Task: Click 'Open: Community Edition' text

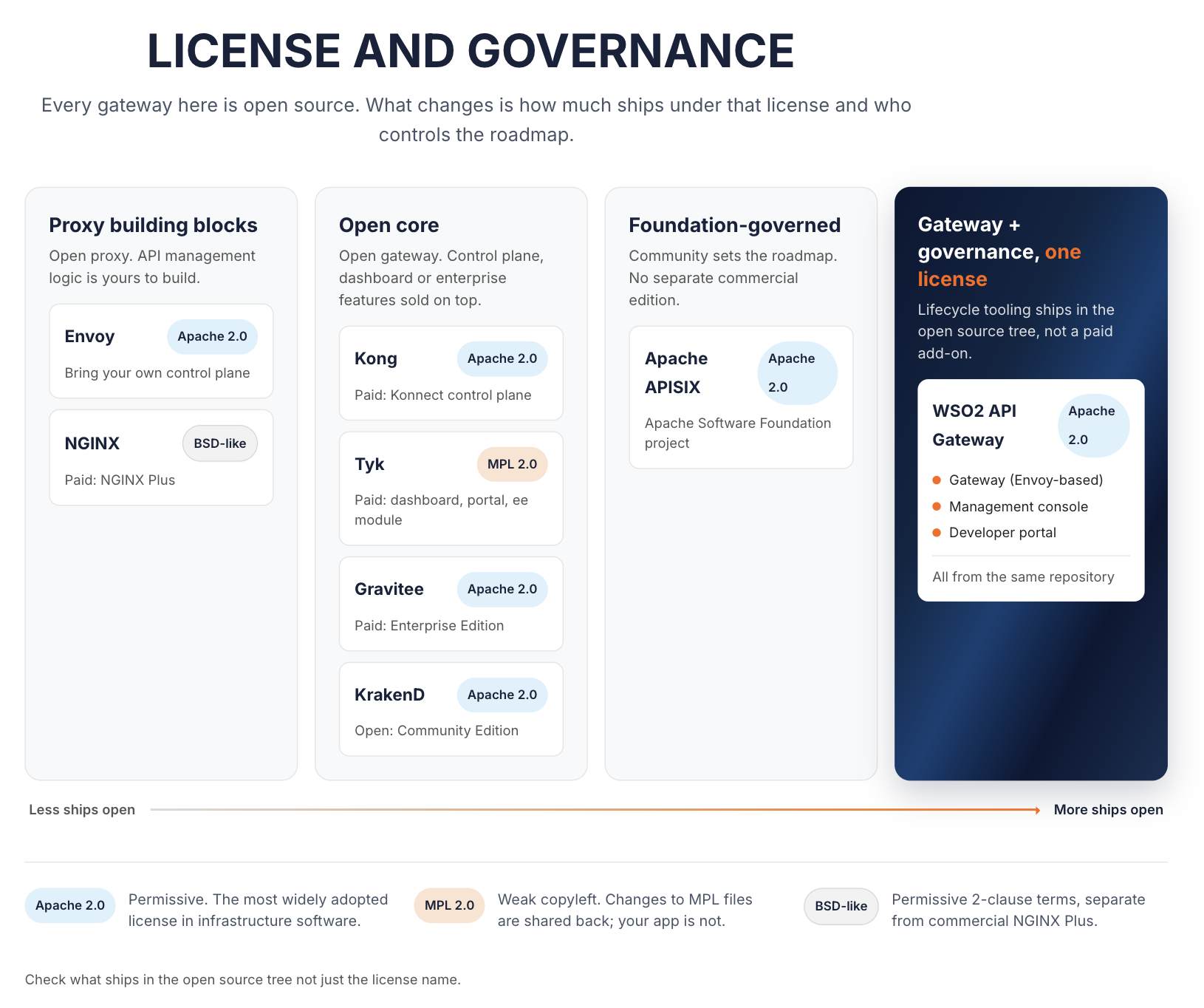Action: point(437,731)
